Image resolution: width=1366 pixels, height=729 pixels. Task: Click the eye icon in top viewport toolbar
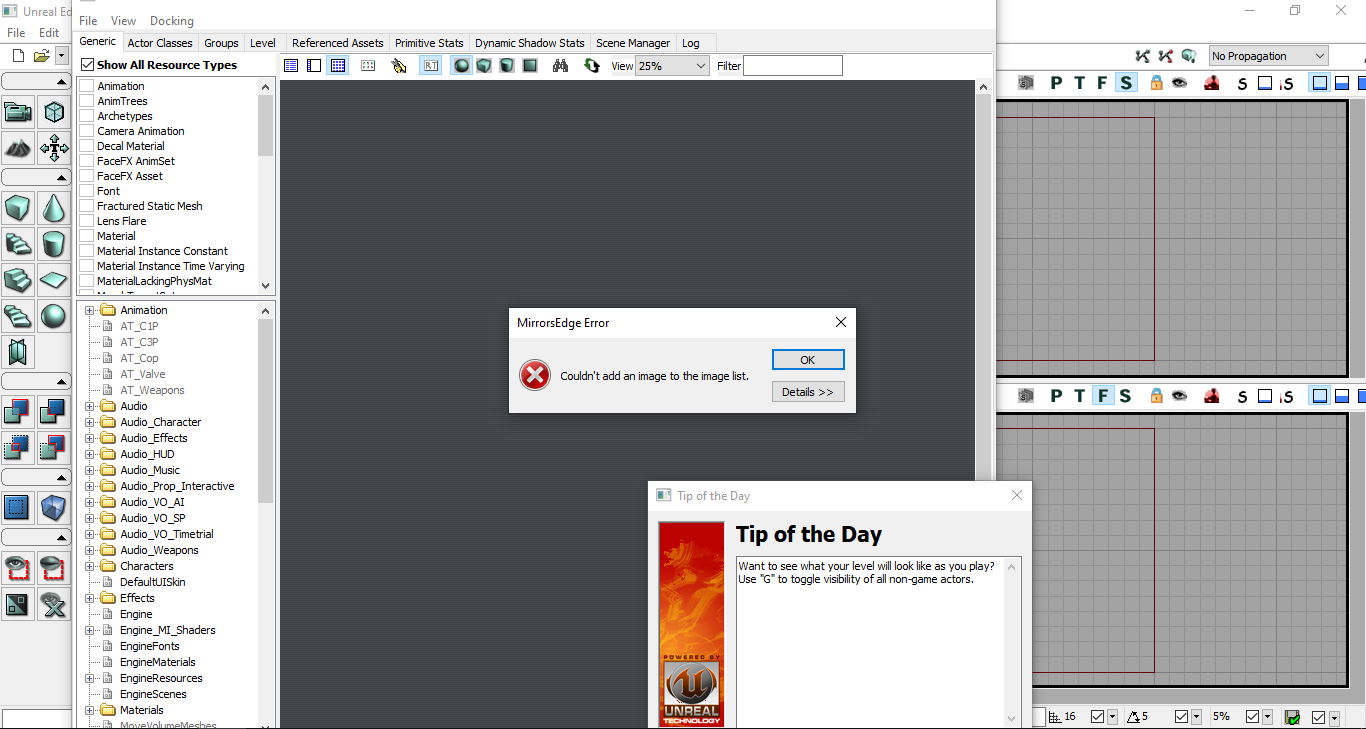click(x=1180, y=83)
